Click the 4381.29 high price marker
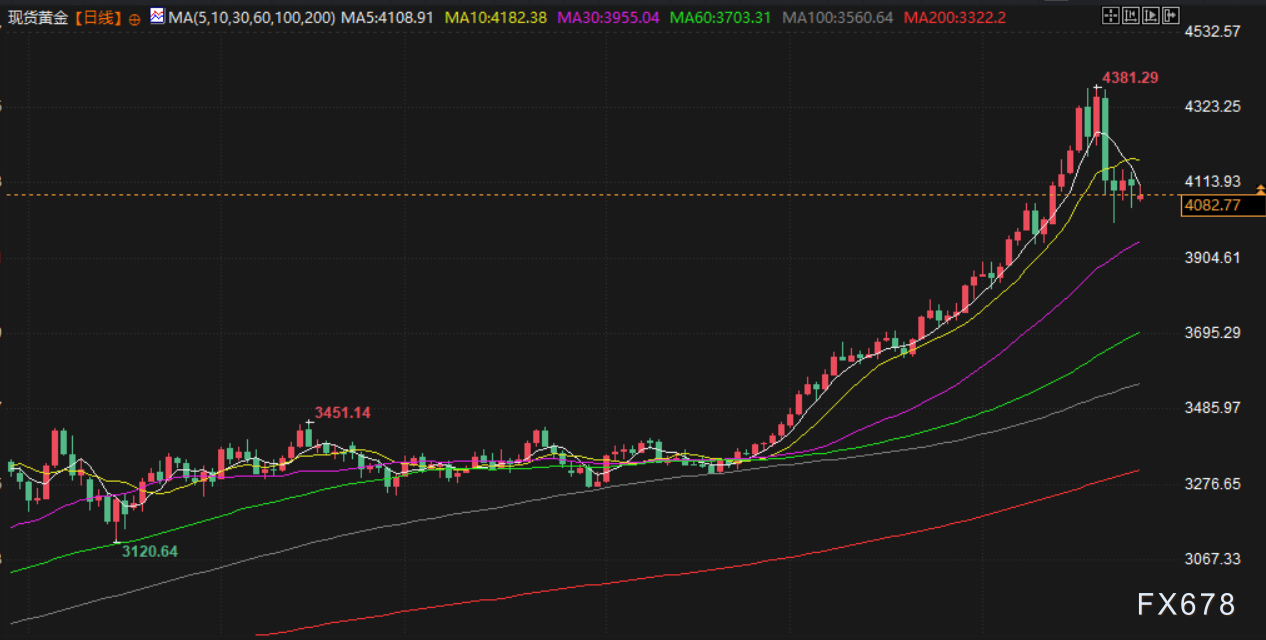The width and height of the screenshot is (1266, 640). [1130, 77]
